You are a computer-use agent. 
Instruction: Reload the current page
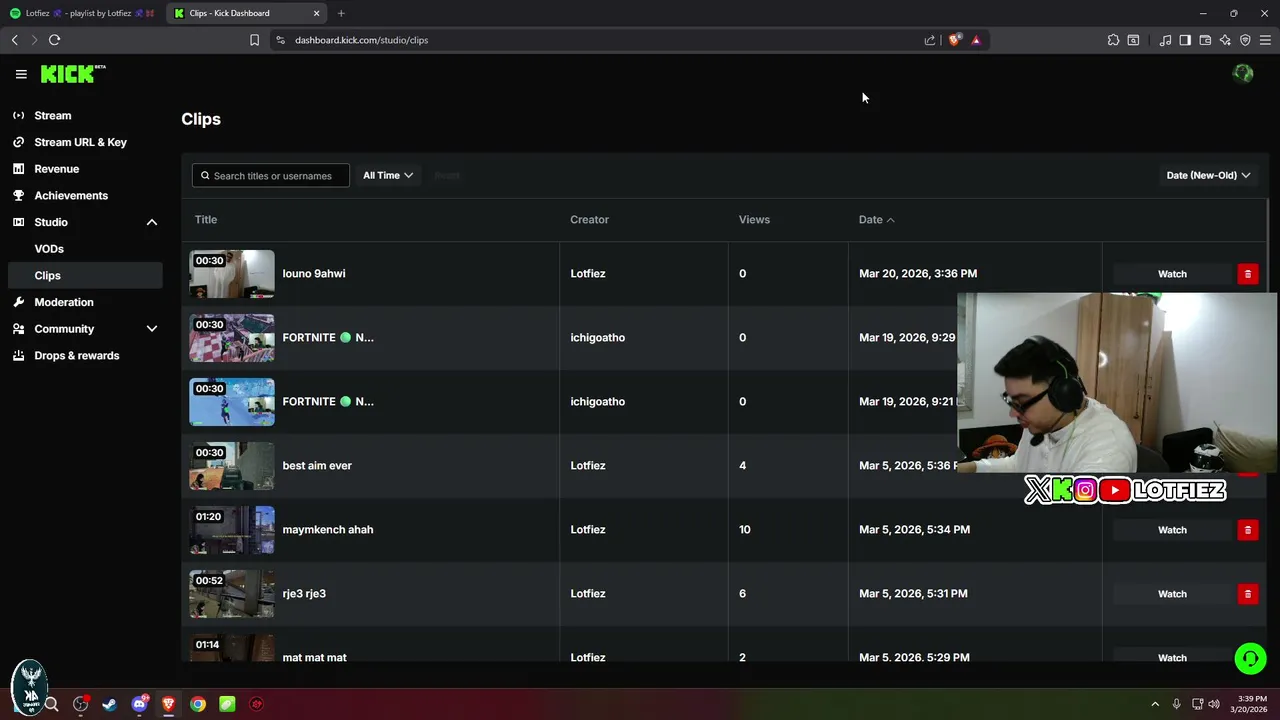[54, 40]
